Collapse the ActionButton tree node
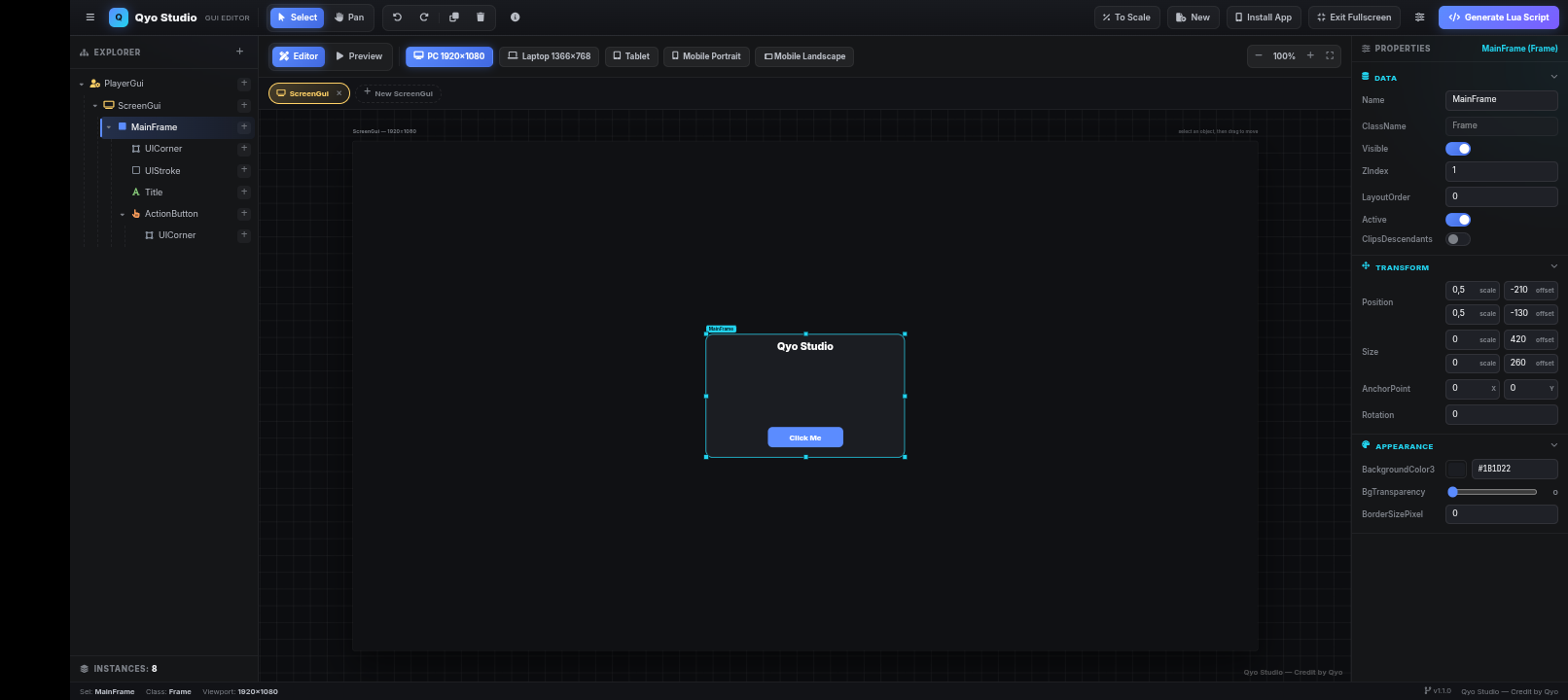The image size is (1568, 700). coord(123,214)
